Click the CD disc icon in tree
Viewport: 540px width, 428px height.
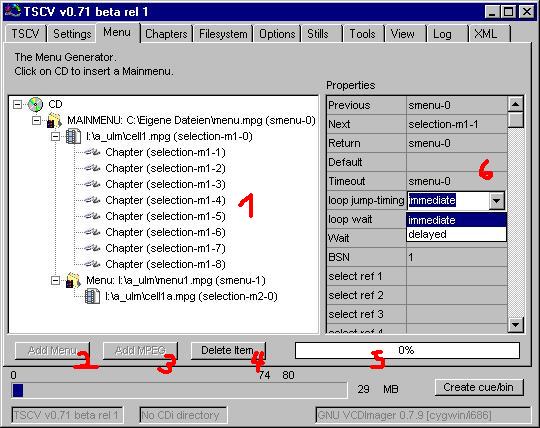(x=35, y=104)
